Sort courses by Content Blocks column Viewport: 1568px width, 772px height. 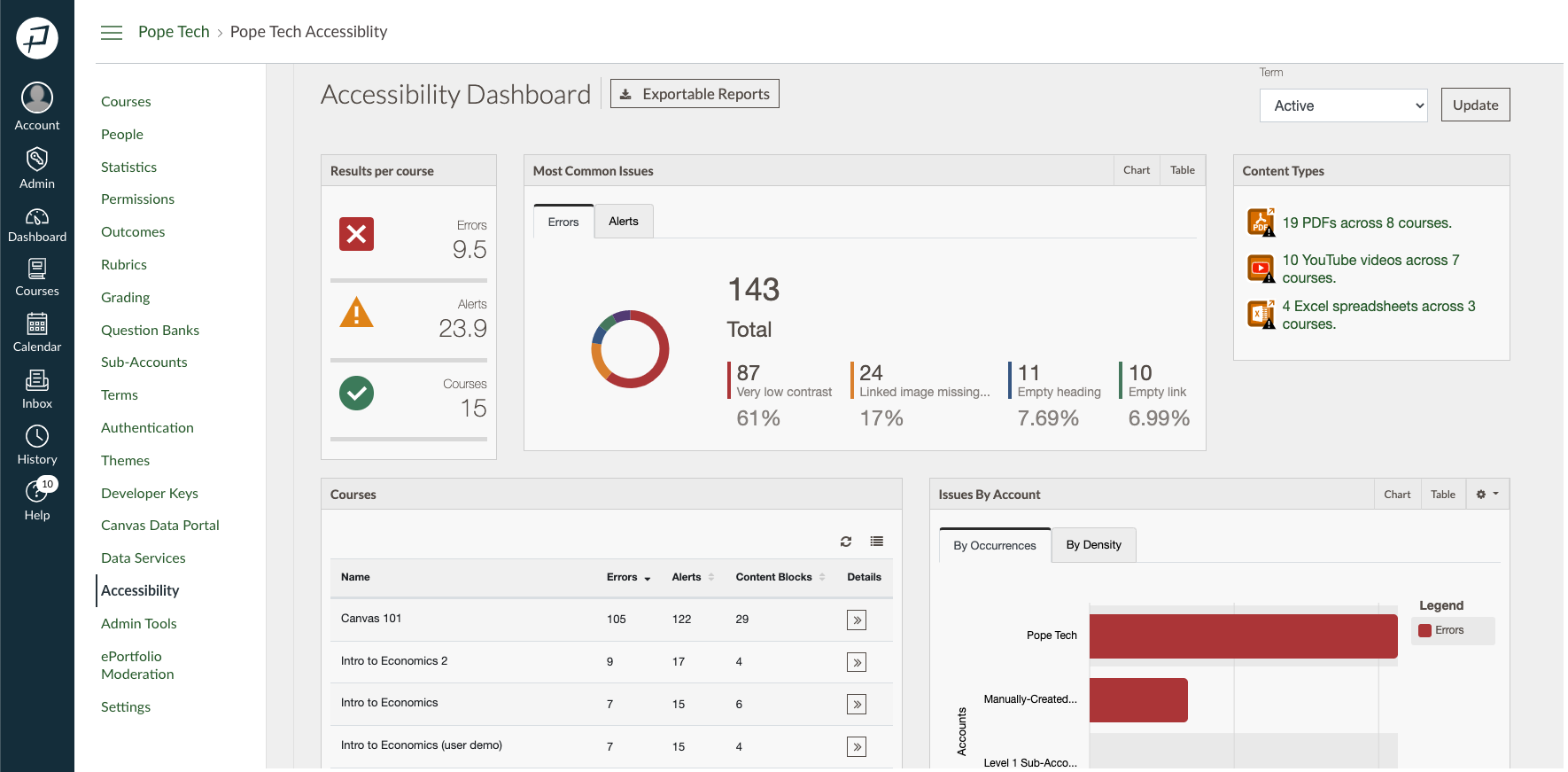(x=780, y=577)
